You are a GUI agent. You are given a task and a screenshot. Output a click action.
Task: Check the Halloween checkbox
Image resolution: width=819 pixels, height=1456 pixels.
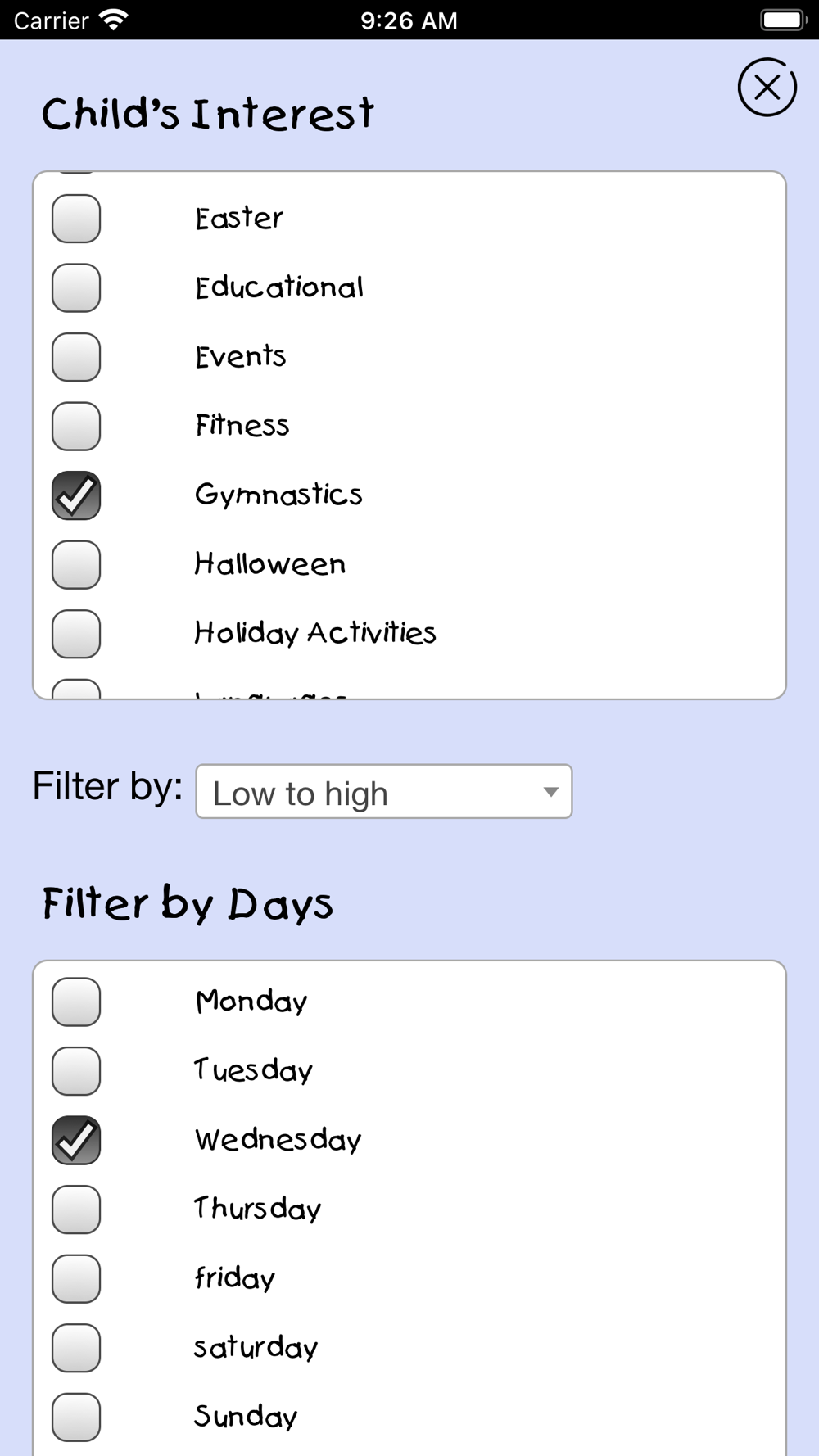point(76,564)
